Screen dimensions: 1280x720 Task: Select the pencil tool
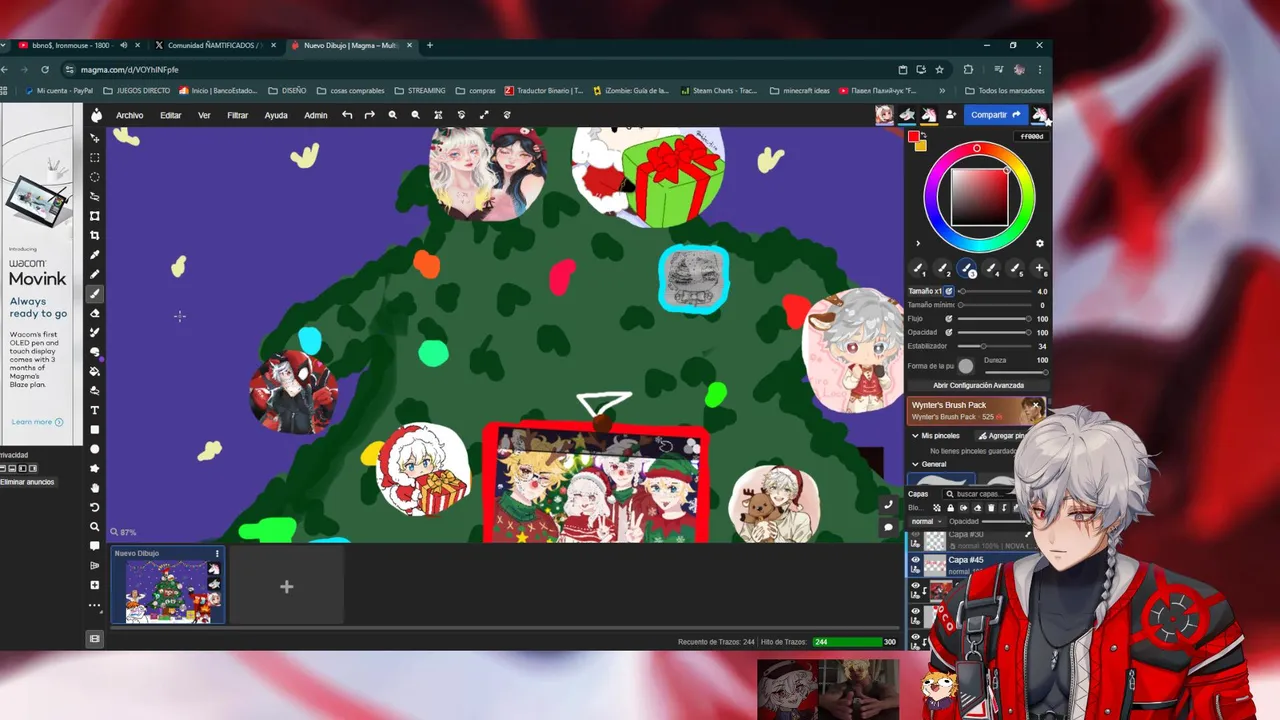tap(95, 274)
